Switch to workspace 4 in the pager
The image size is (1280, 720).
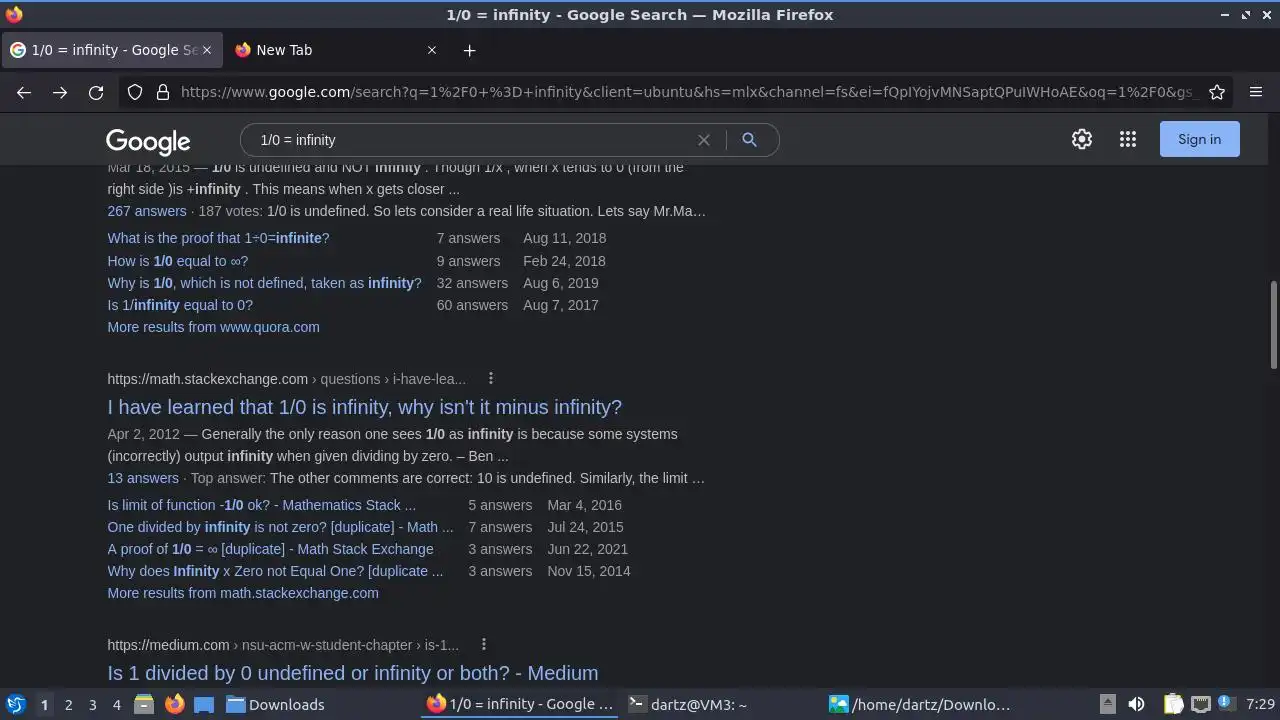[116, 705]
